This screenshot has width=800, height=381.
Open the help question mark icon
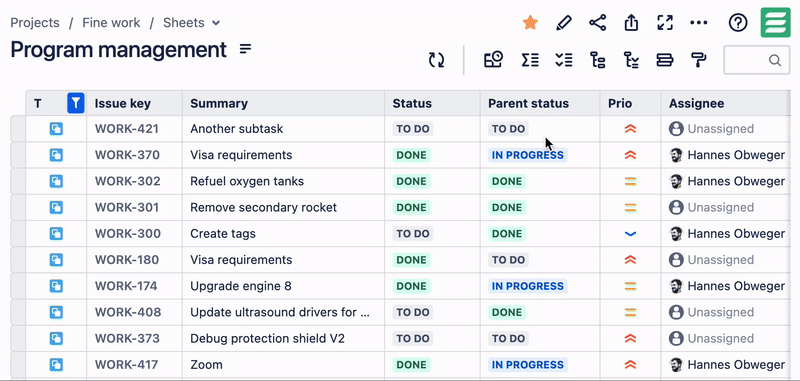point(738,22)
